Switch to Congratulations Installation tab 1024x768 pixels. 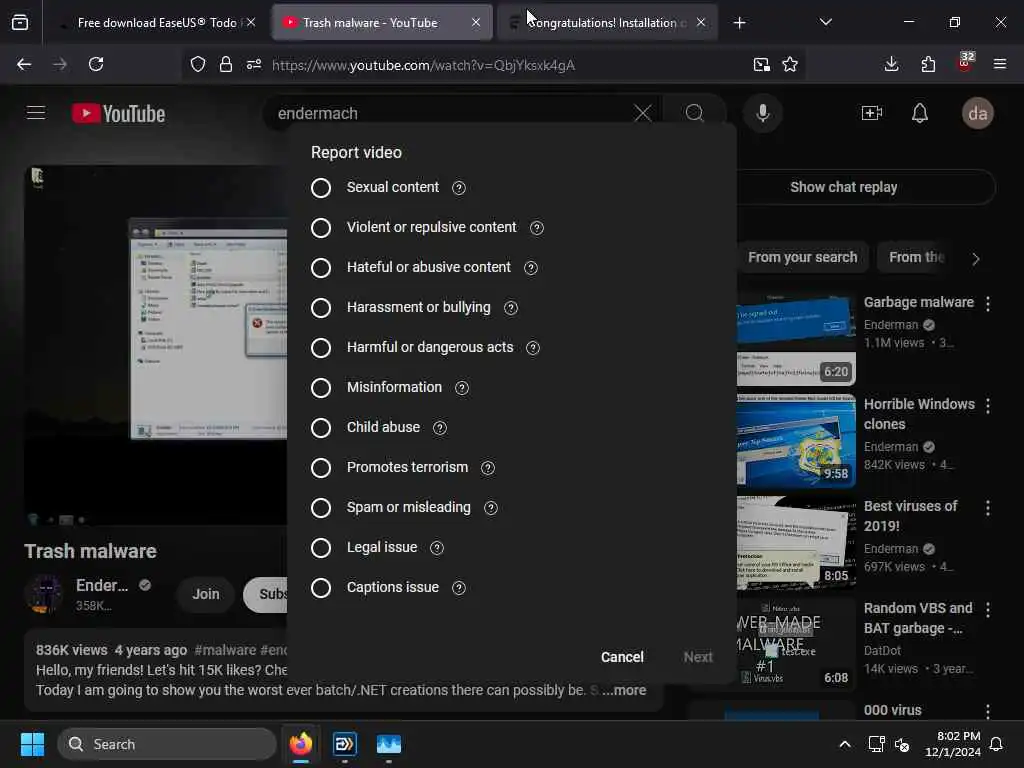[x=608, y=23]
